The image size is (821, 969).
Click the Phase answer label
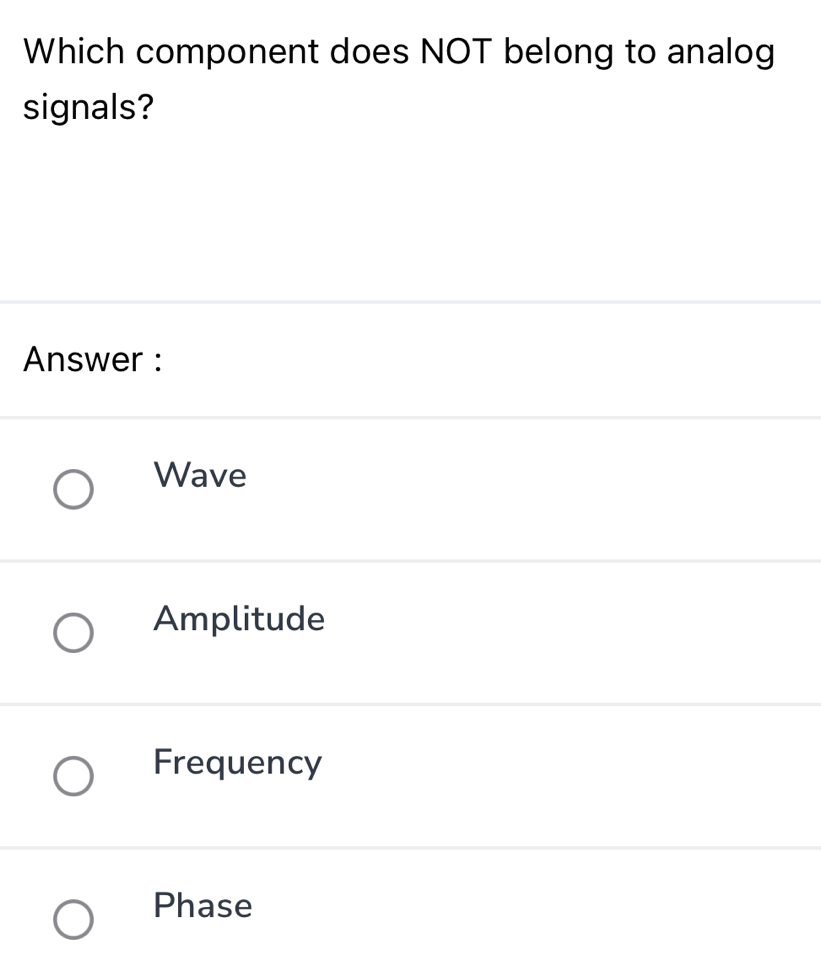coord(202,906)
